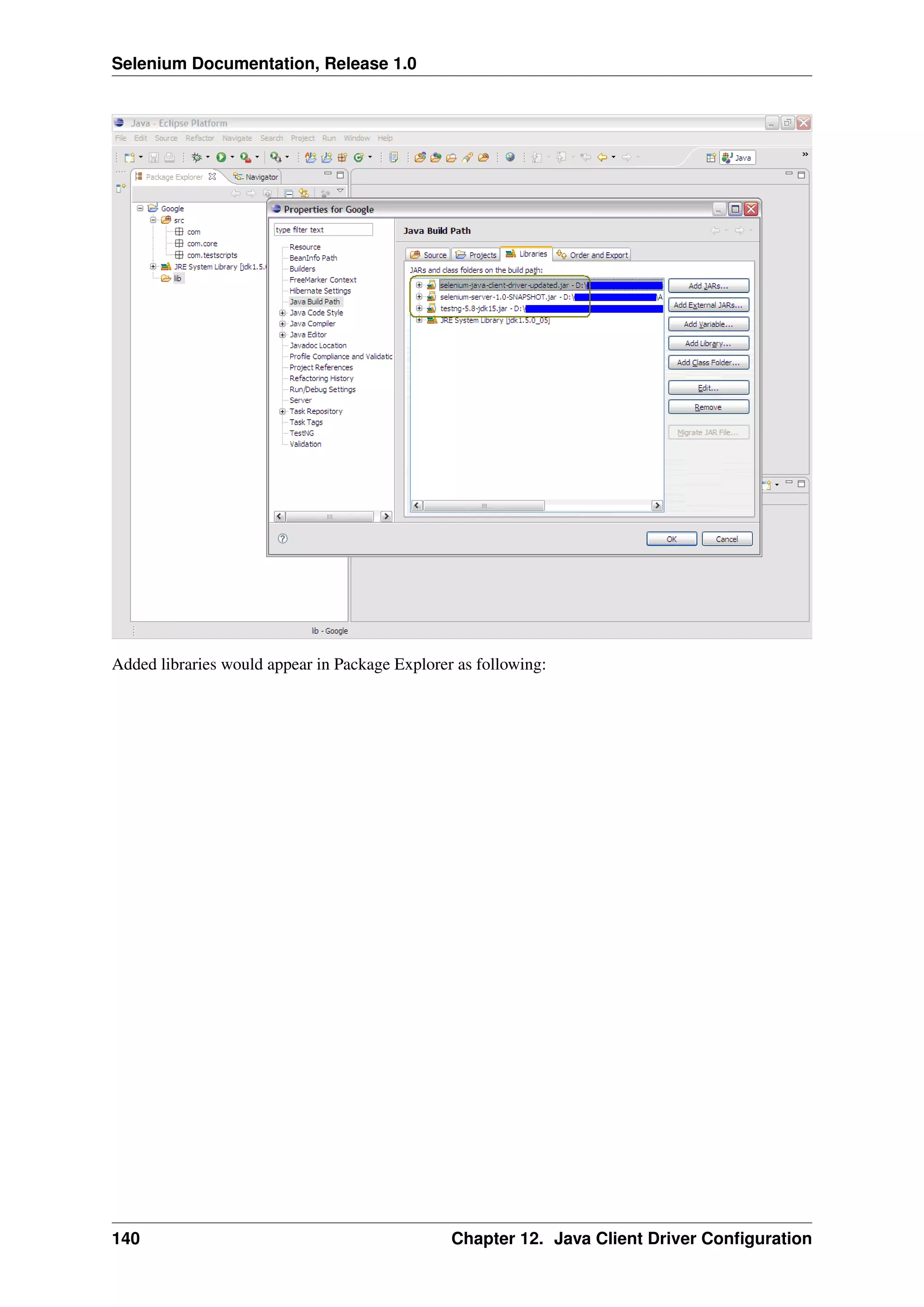Click the New wizard icon in Eclipse toolbar
Screen dimensions: 924x1307
click(130, 158)
